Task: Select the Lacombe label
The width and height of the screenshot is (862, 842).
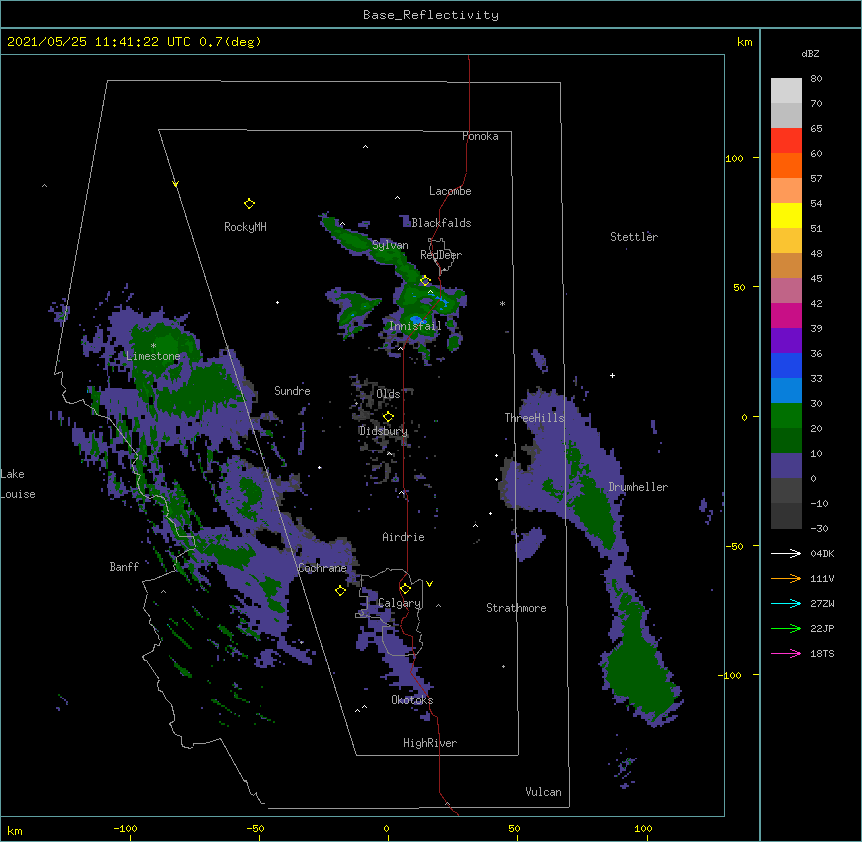Action: tap(450, 191)
